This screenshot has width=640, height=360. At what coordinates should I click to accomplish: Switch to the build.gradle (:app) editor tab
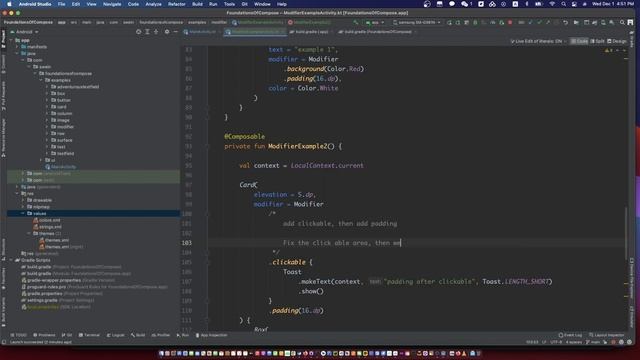tap(311, 32)
